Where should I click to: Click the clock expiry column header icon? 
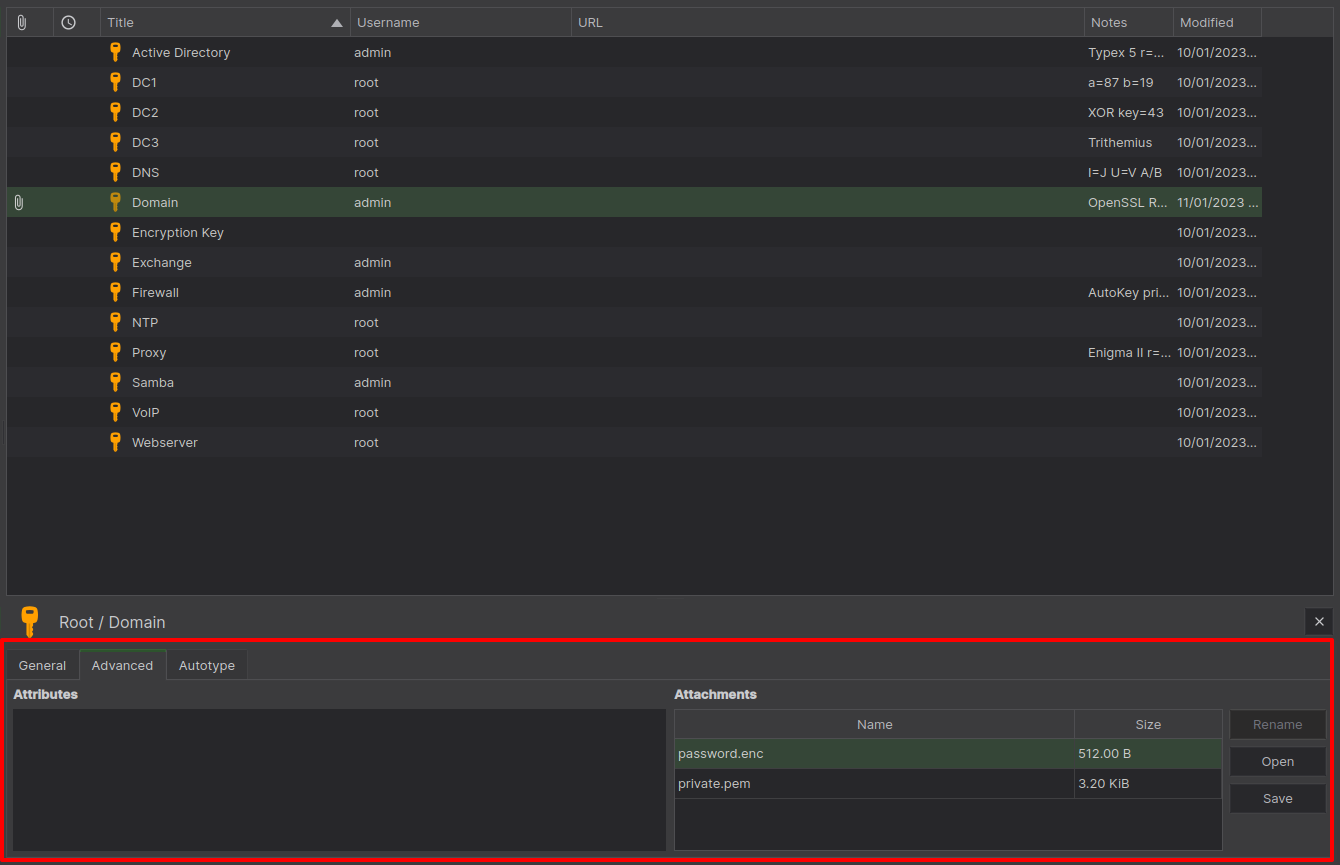tap(68, 22)
